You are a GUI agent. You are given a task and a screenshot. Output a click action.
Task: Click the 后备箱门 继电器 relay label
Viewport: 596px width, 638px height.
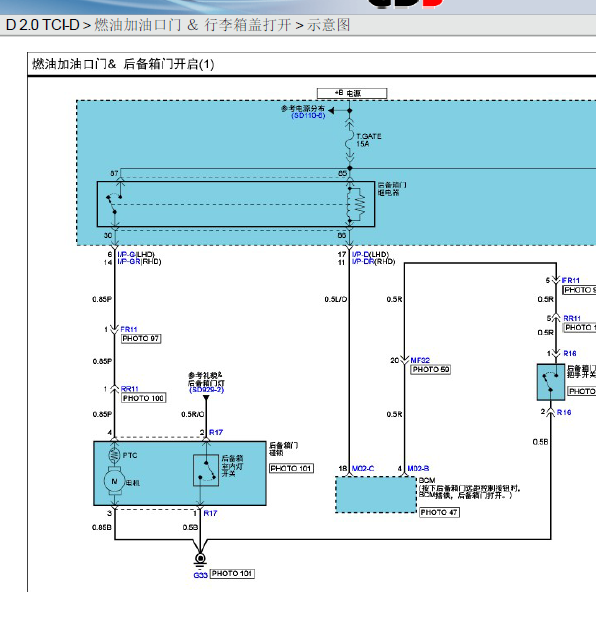pyautogui.click(x=392, y=189)
